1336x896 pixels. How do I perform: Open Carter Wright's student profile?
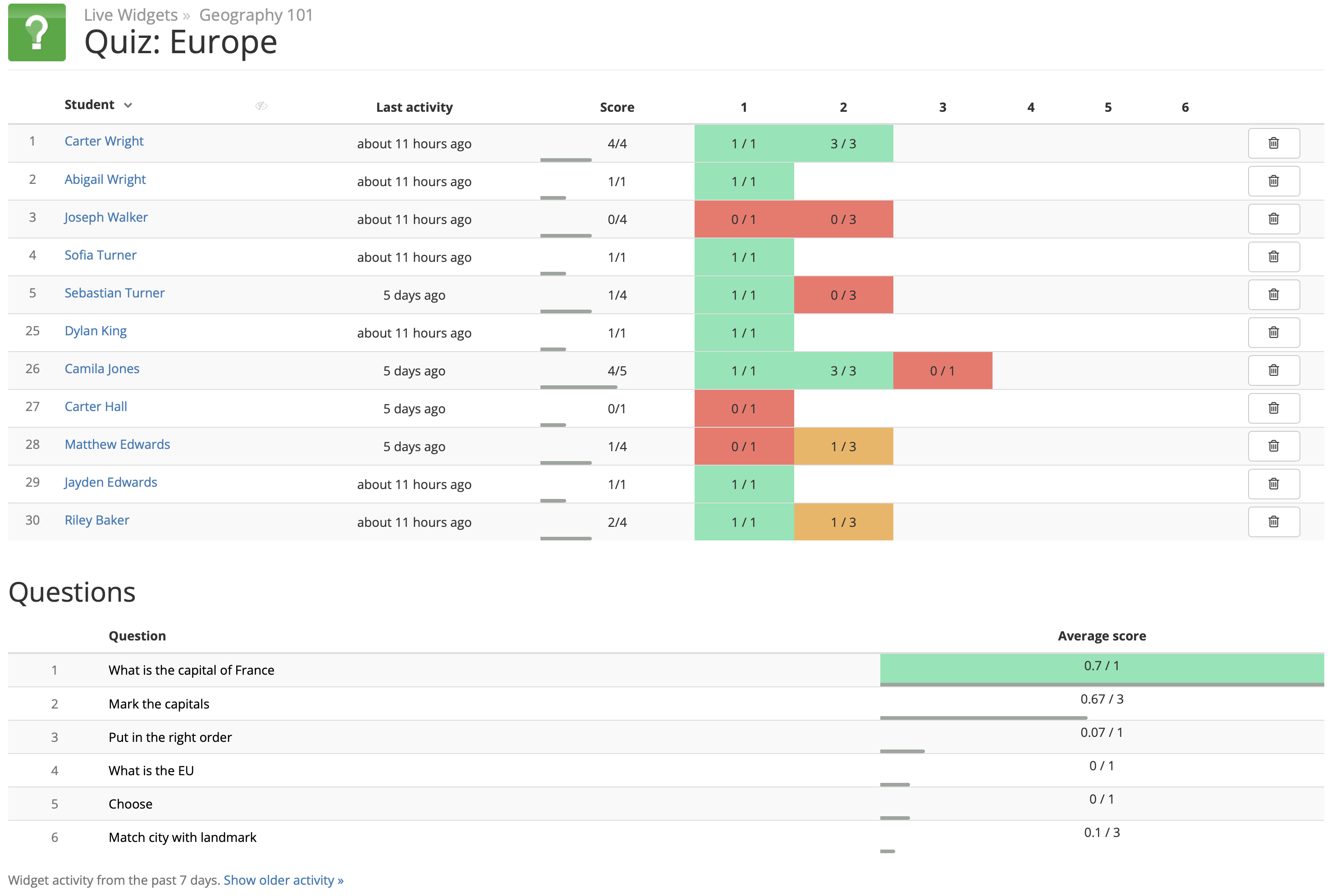tap(104, 141)
